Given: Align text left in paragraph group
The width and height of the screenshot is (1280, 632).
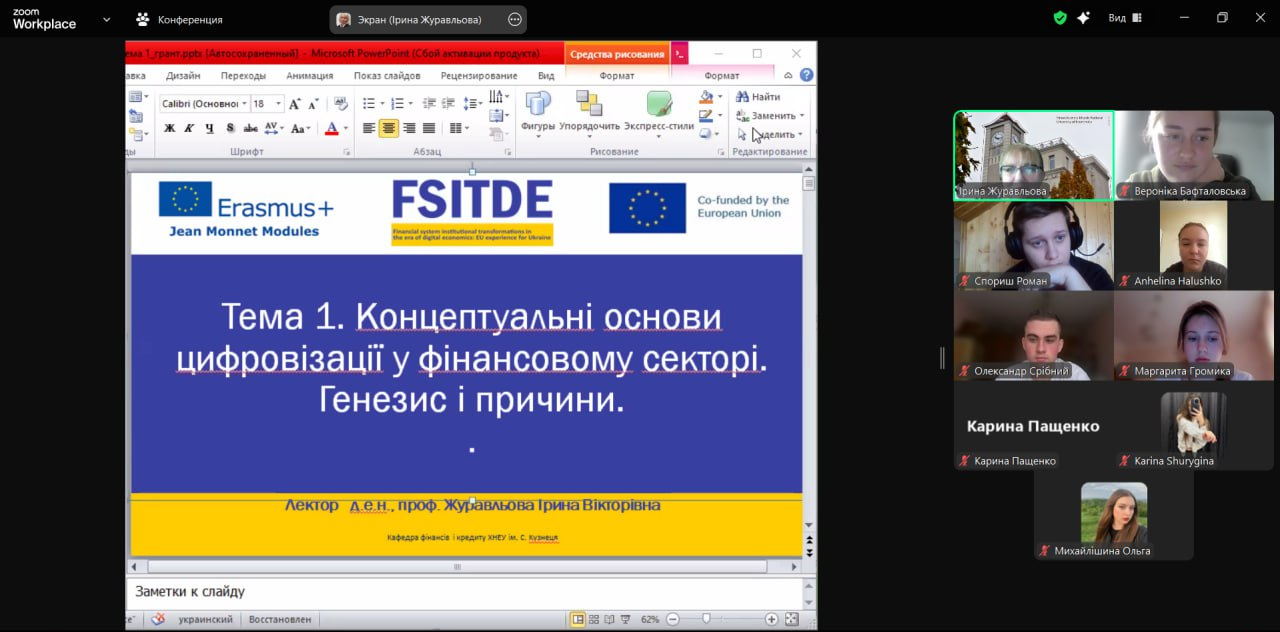Looking at the screenshot, I should pyautogui.click(x=369, y=128).
